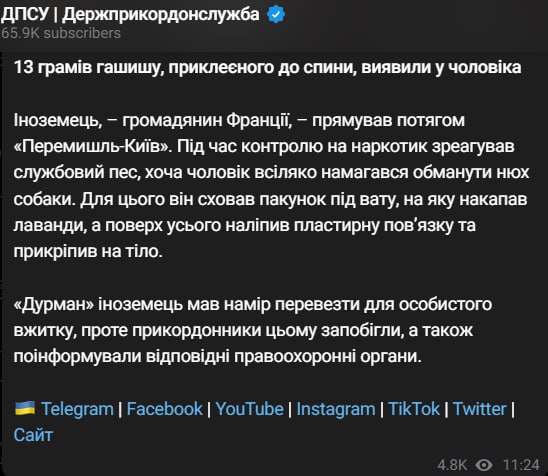Open the YouTube link
This screenshot has height=476, width=548.
coord(250,409)
